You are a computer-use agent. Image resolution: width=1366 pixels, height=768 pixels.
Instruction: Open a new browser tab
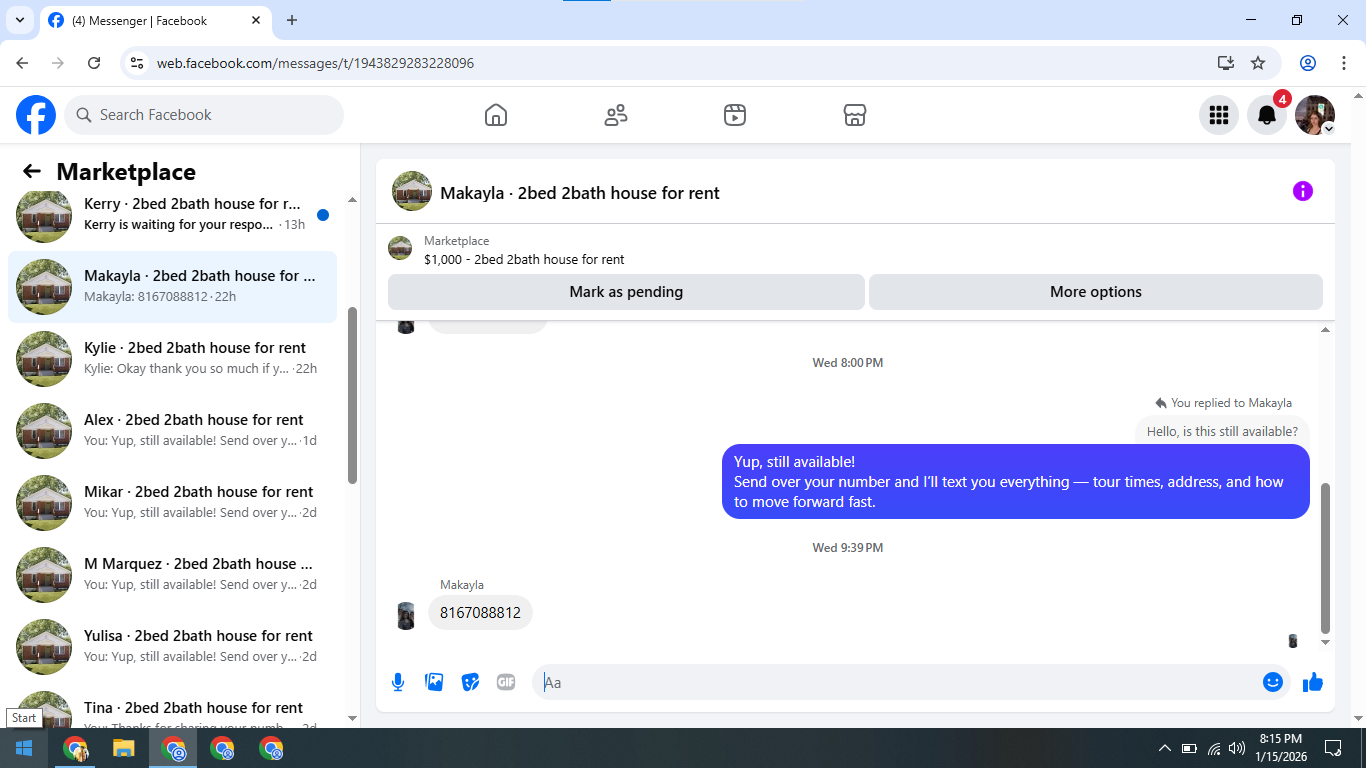click(292, 20)
